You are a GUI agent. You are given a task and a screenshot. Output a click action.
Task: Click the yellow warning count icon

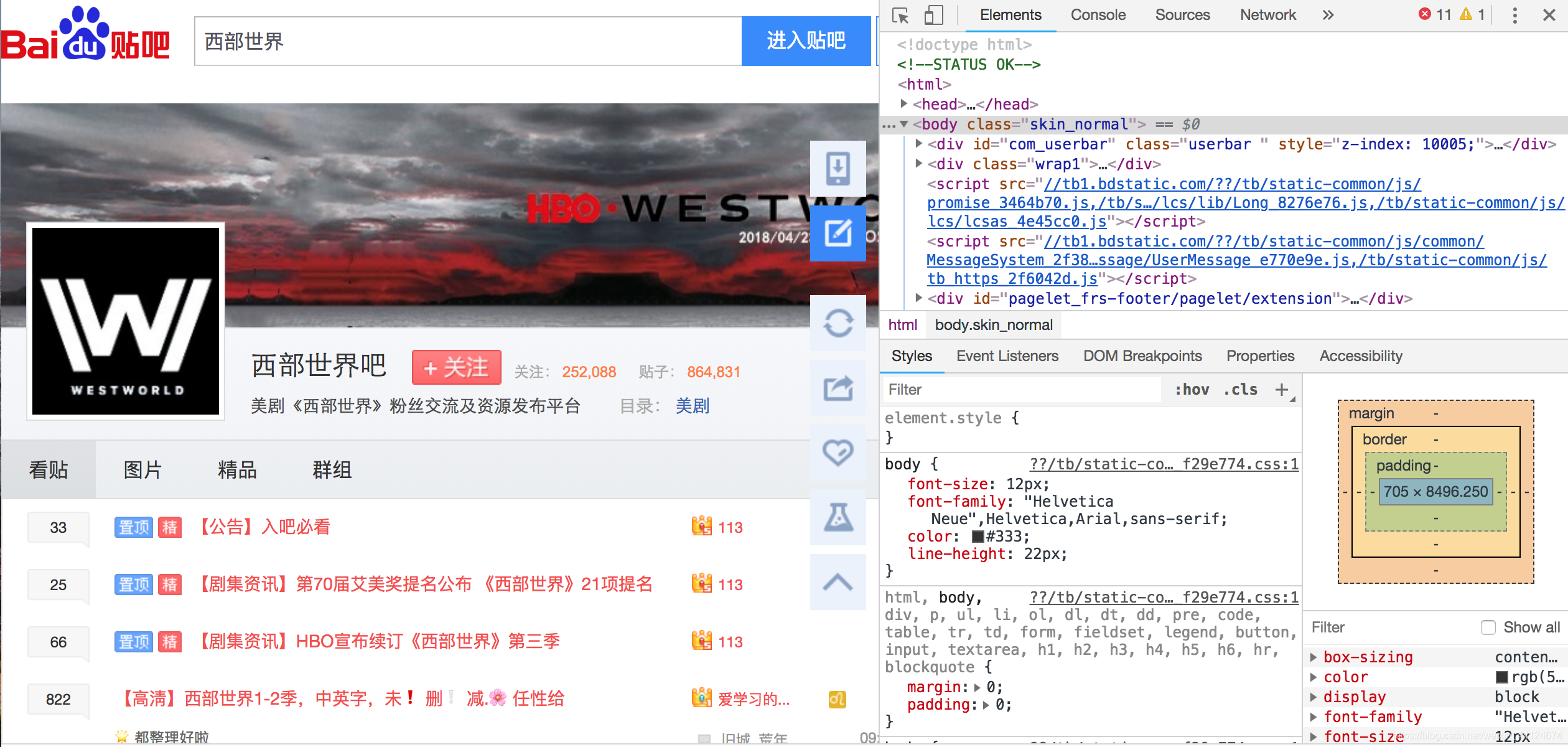point(1466,14)
